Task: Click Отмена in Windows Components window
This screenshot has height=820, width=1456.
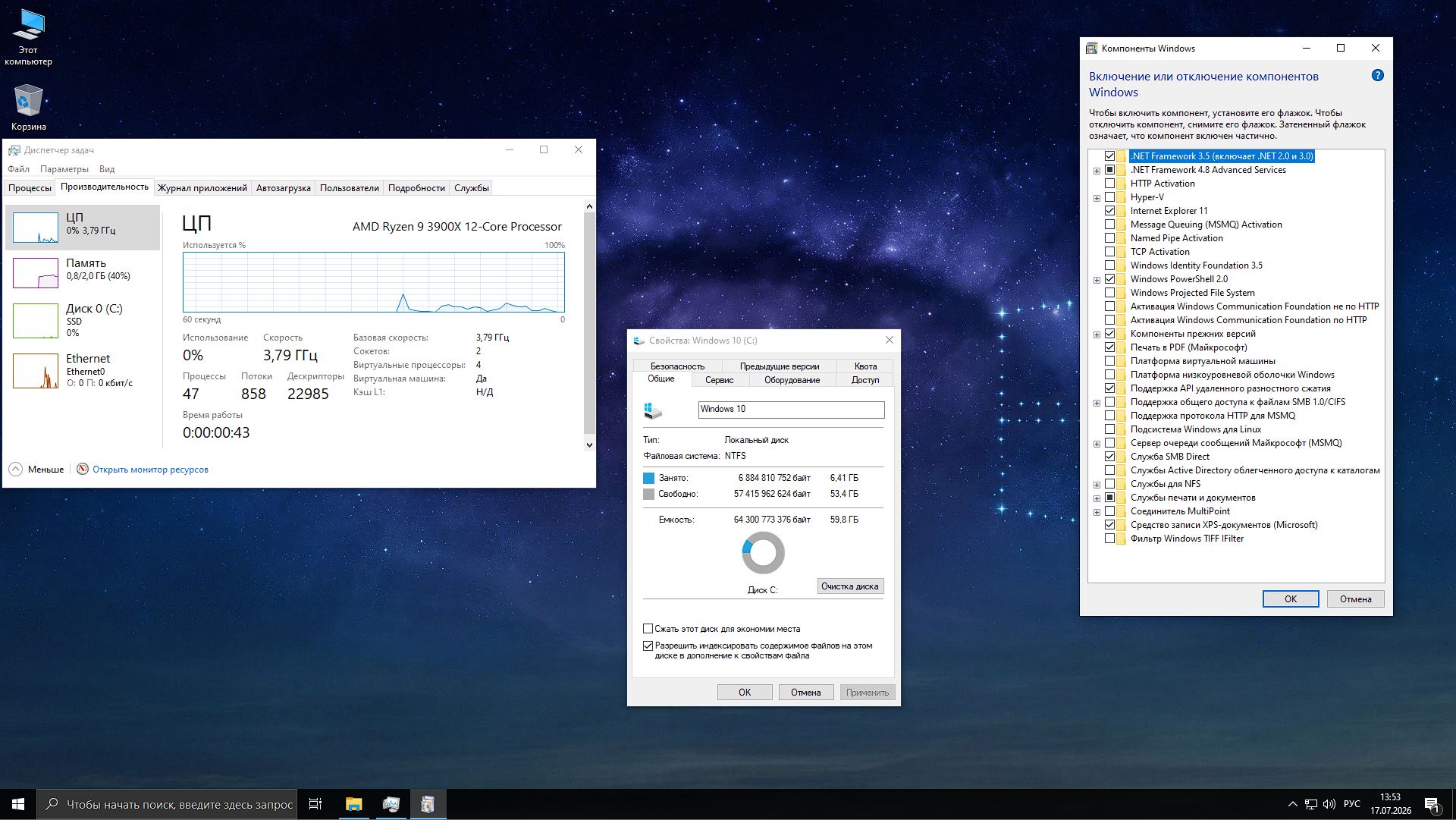Action: click(x=1355, y=599)
